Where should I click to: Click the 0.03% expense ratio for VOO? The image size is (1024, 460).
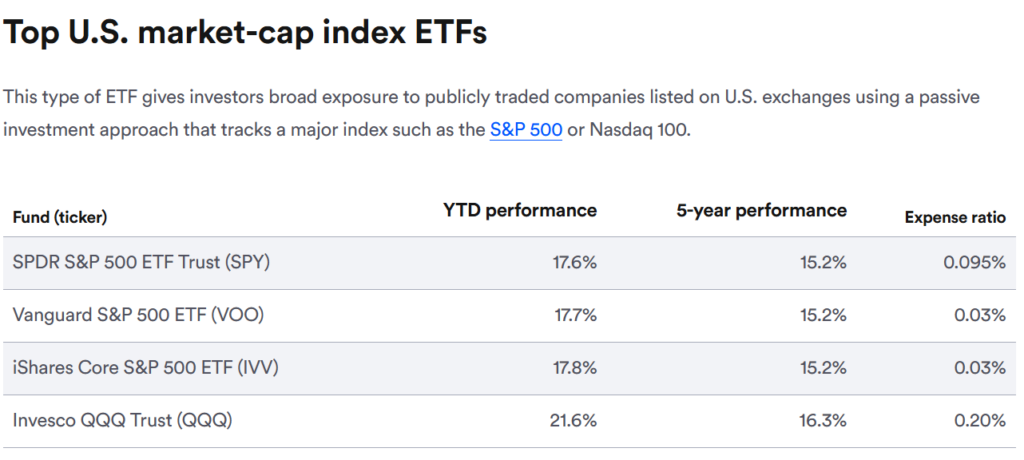tap(979, 315)
